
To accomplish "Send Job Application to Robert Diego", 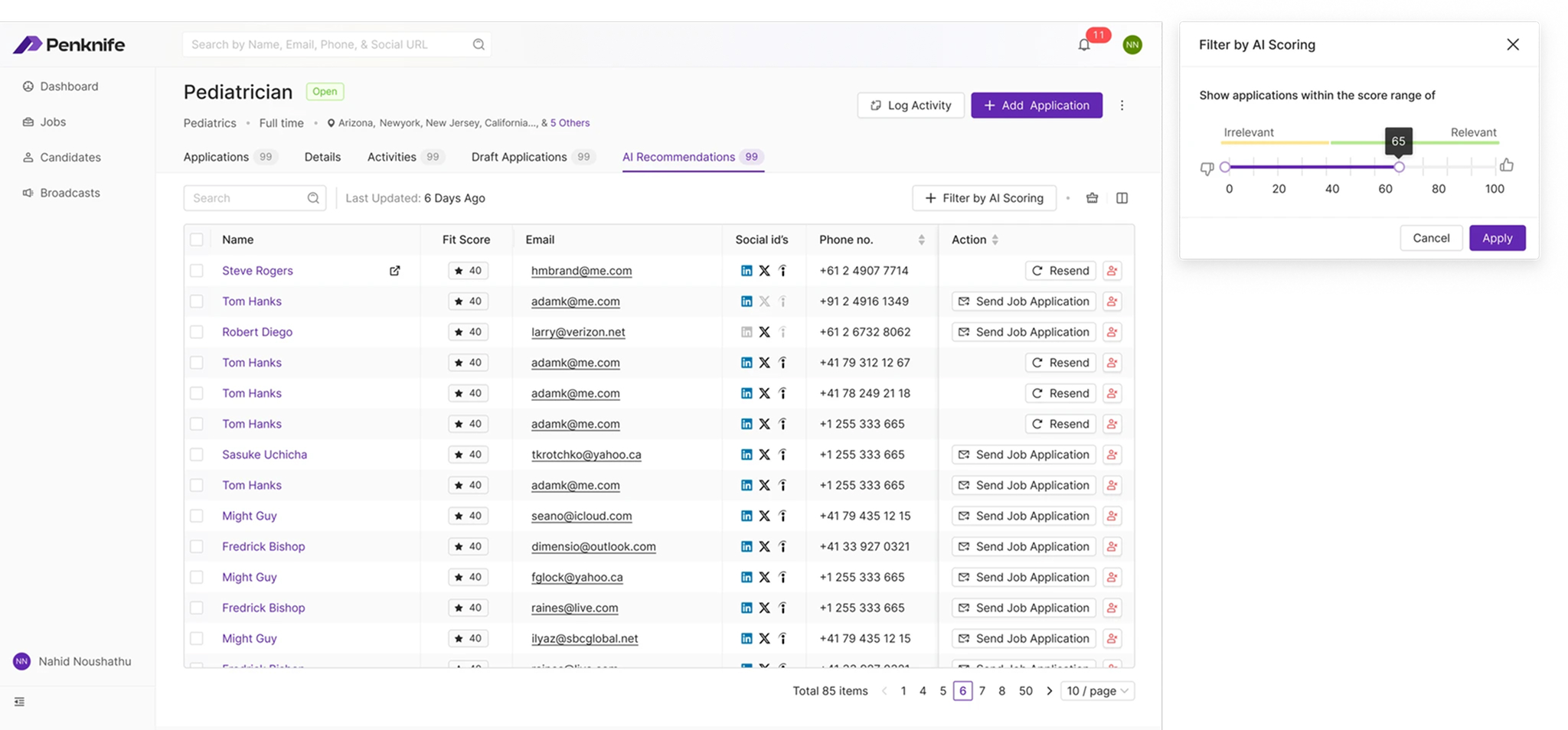I will 1024,332.
